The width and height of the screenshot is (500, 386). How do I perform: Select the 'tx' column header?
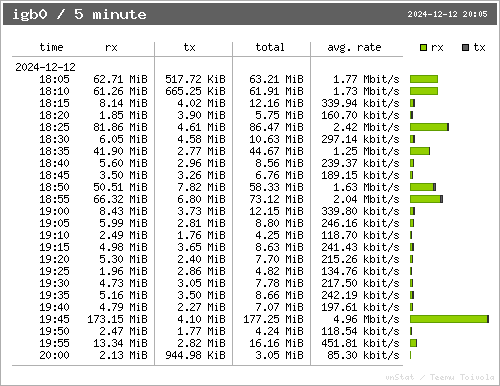189,47
